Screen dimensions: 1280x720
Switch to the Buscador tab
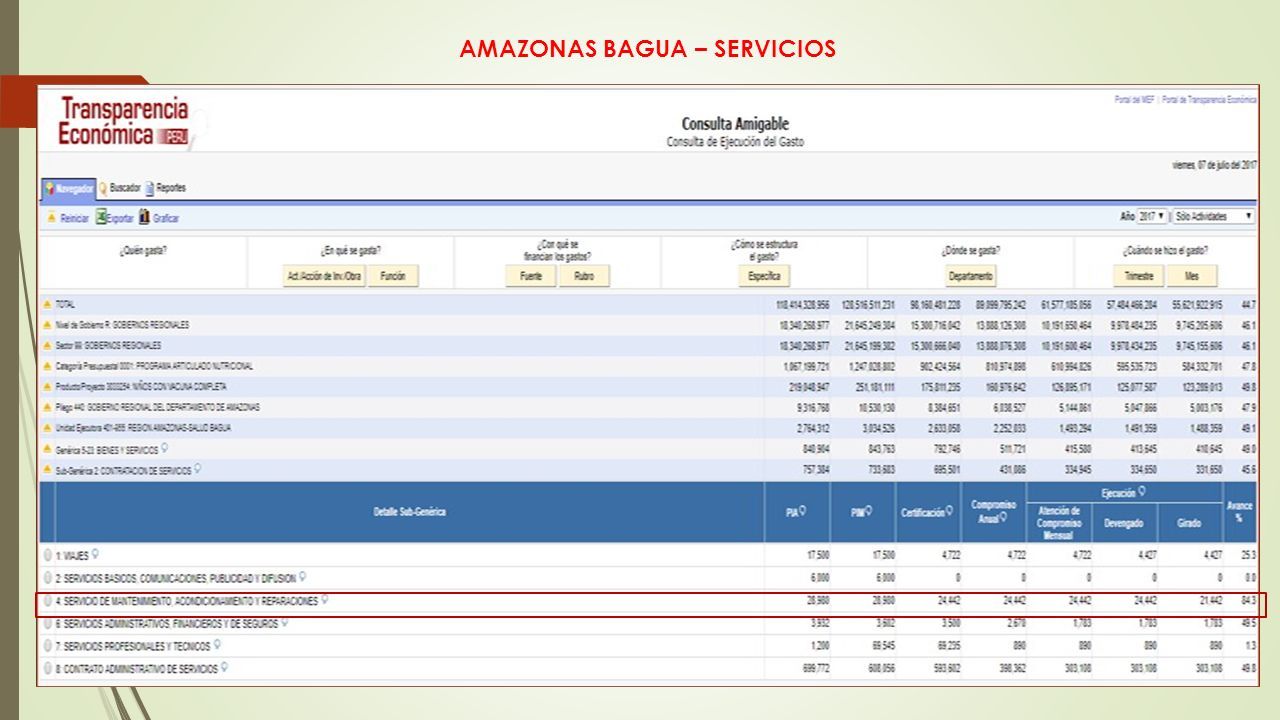coord(119,188)
